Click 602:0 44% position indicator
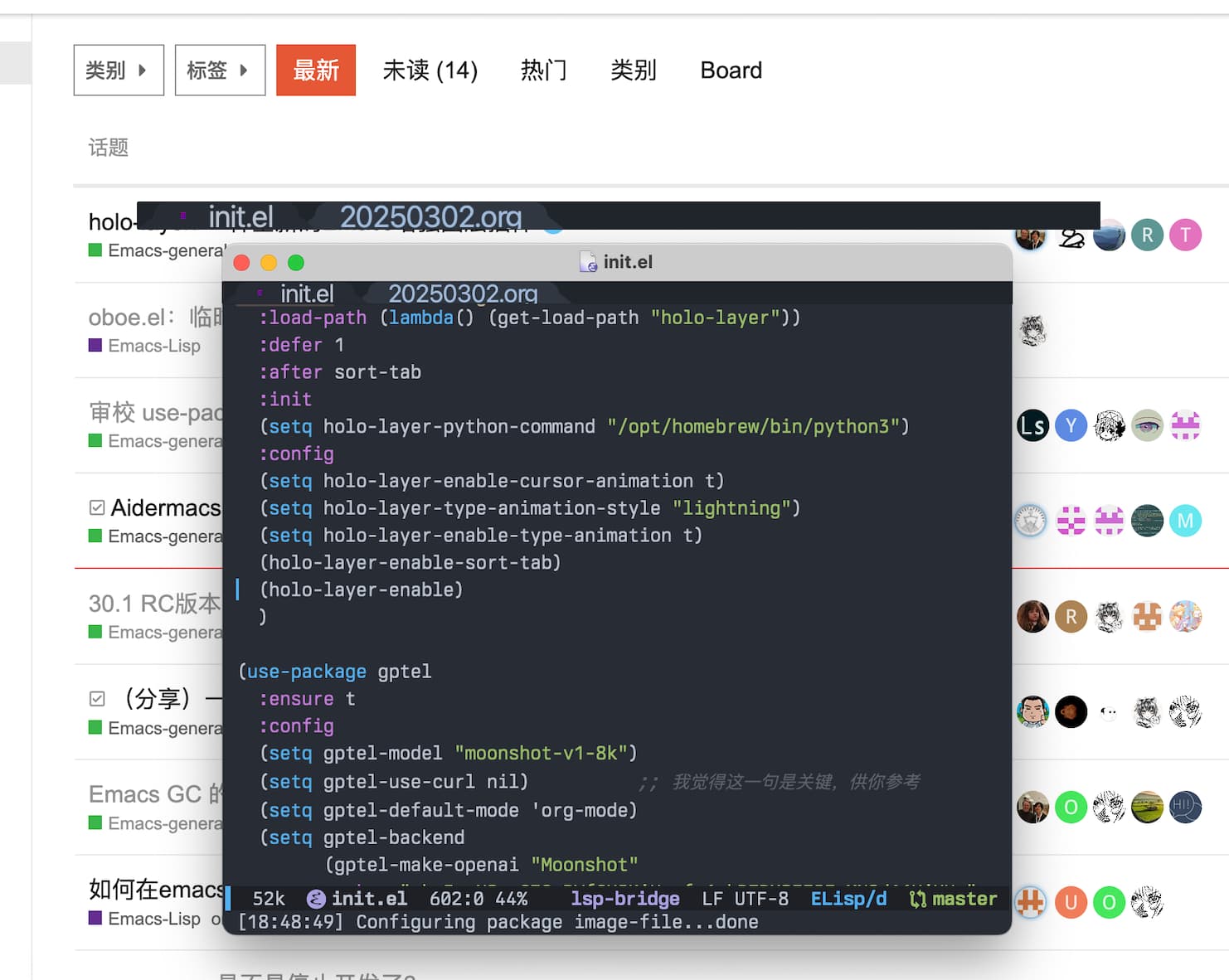 pos(478,899)
